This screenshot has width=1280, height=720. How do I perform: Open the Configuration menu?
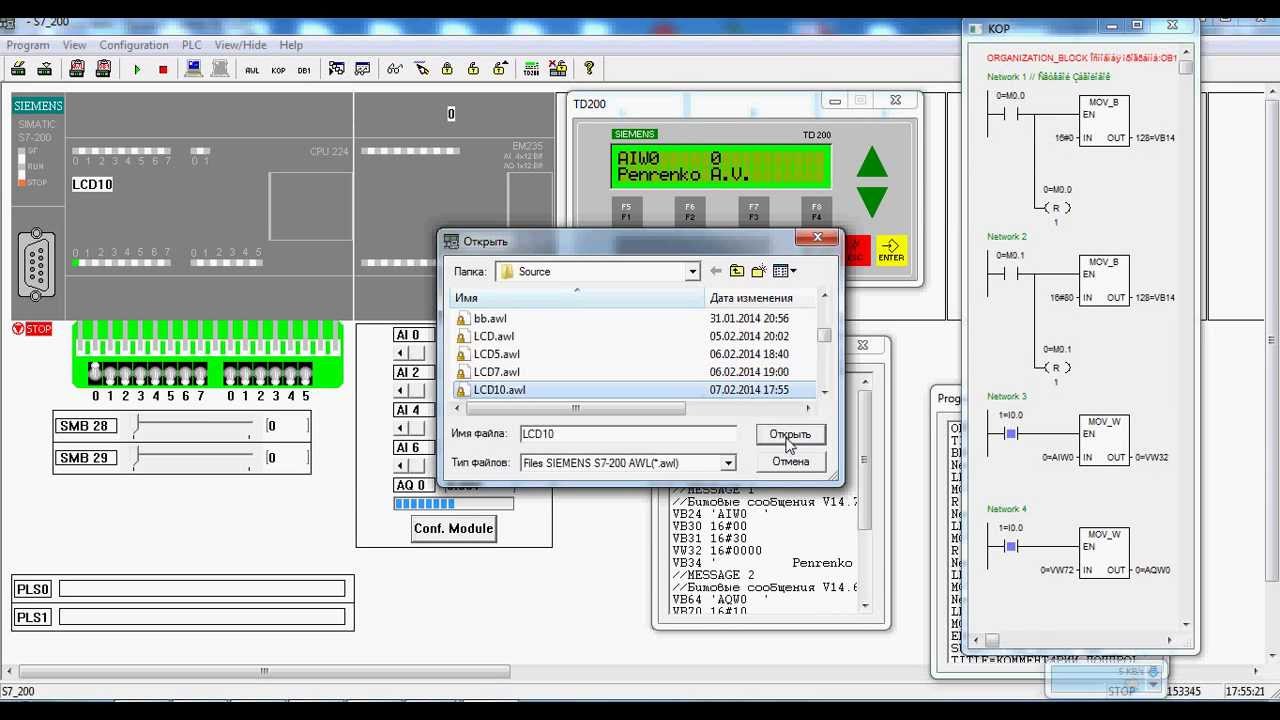click(x=134, y=45)
